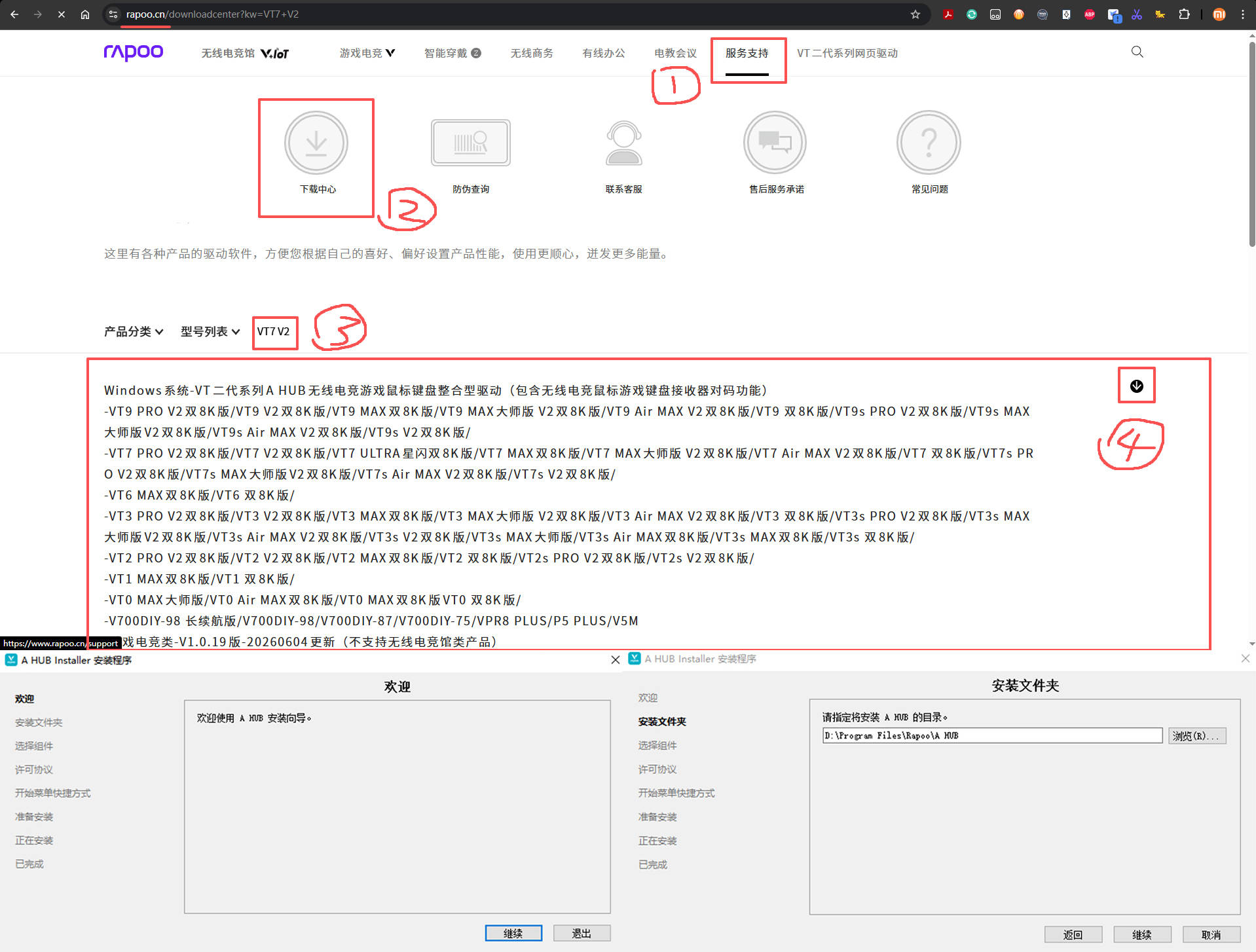Click 开始菜单快捷方式 step in the welcome installer

53,793
